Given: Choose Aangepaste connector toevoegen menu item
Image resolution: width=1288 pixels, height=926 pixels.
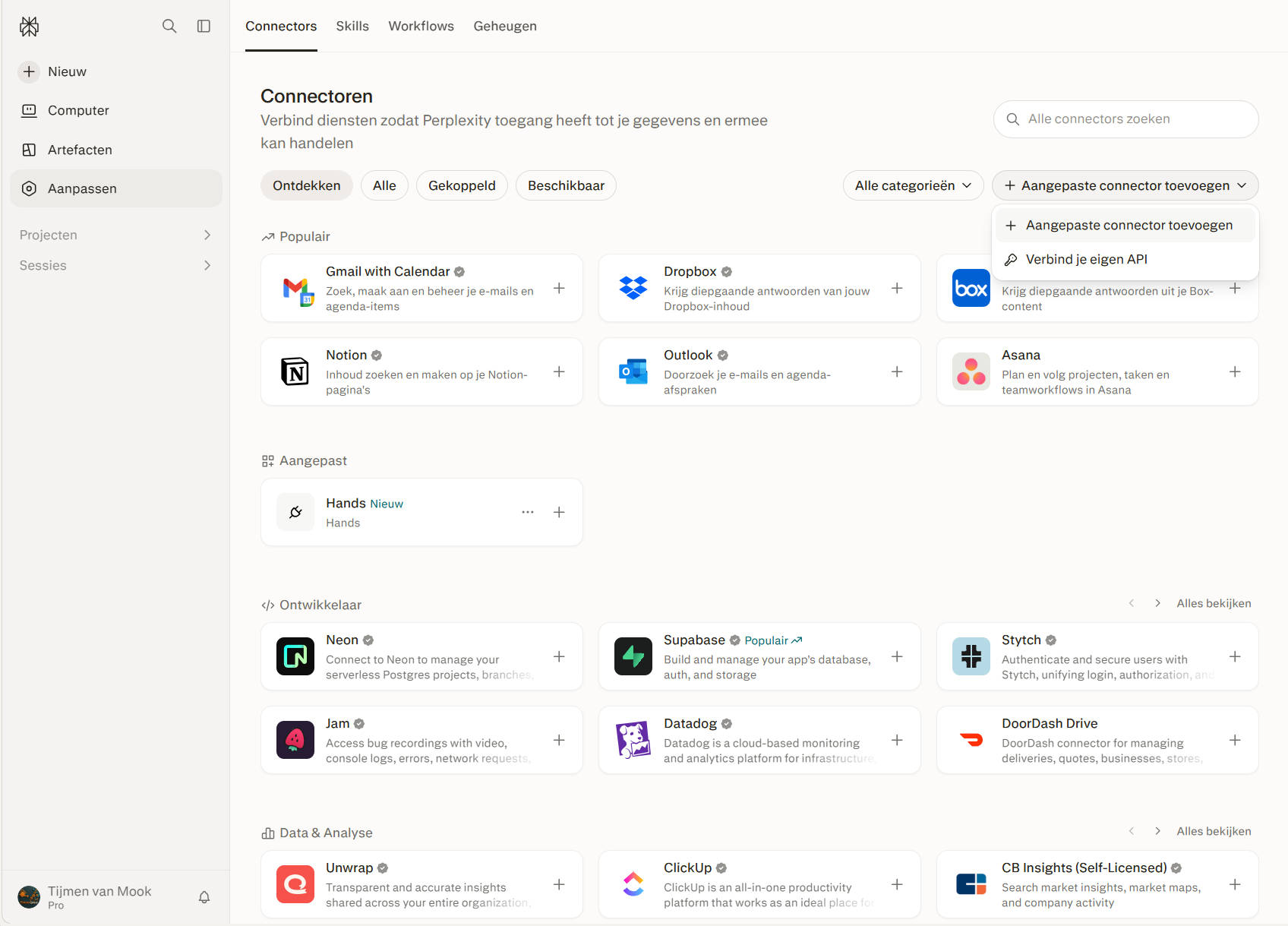Looking at the screenshot, I should [1125, 226].
